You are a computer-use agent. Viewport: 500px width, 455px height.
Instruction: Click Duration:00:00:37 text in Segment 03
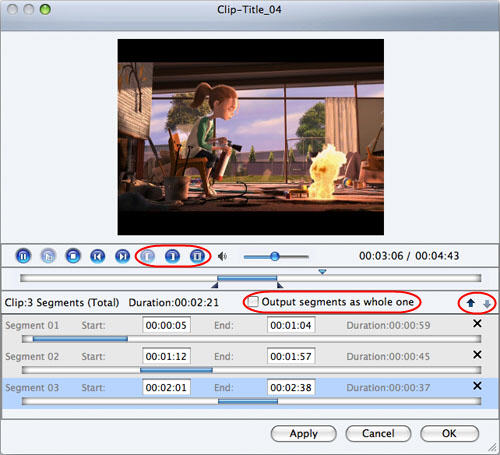click(388, 388)
